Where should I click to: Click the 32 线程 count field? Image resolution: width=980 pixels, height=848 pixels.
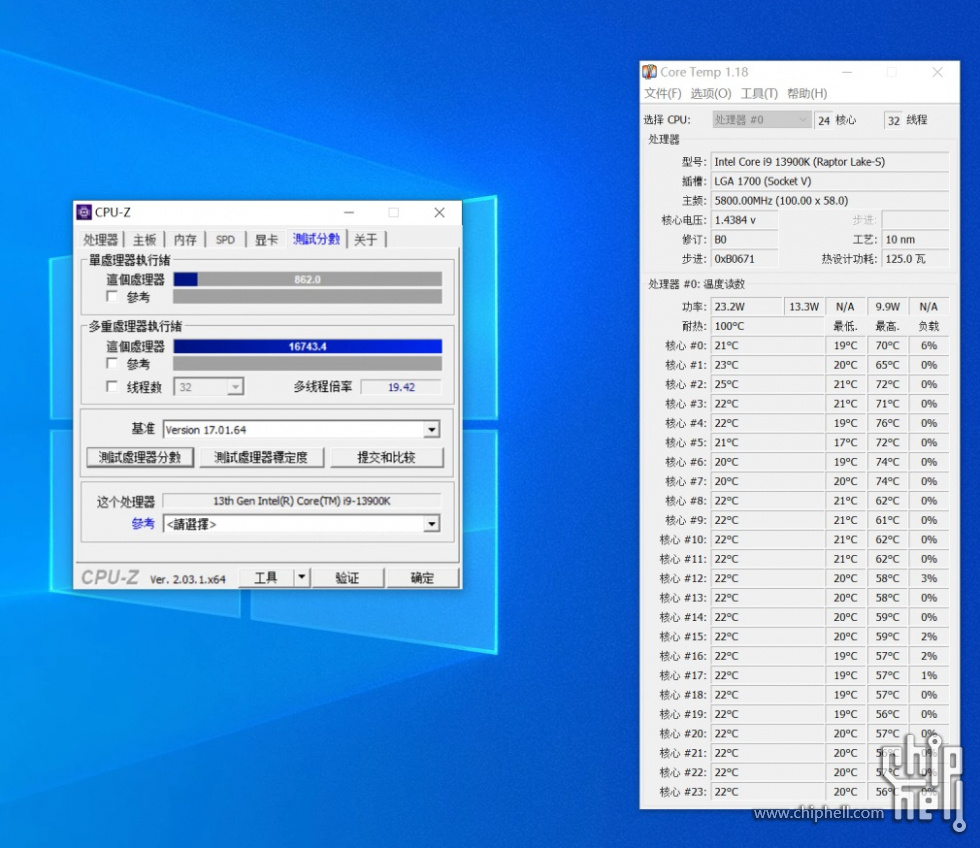pos(894,120)
